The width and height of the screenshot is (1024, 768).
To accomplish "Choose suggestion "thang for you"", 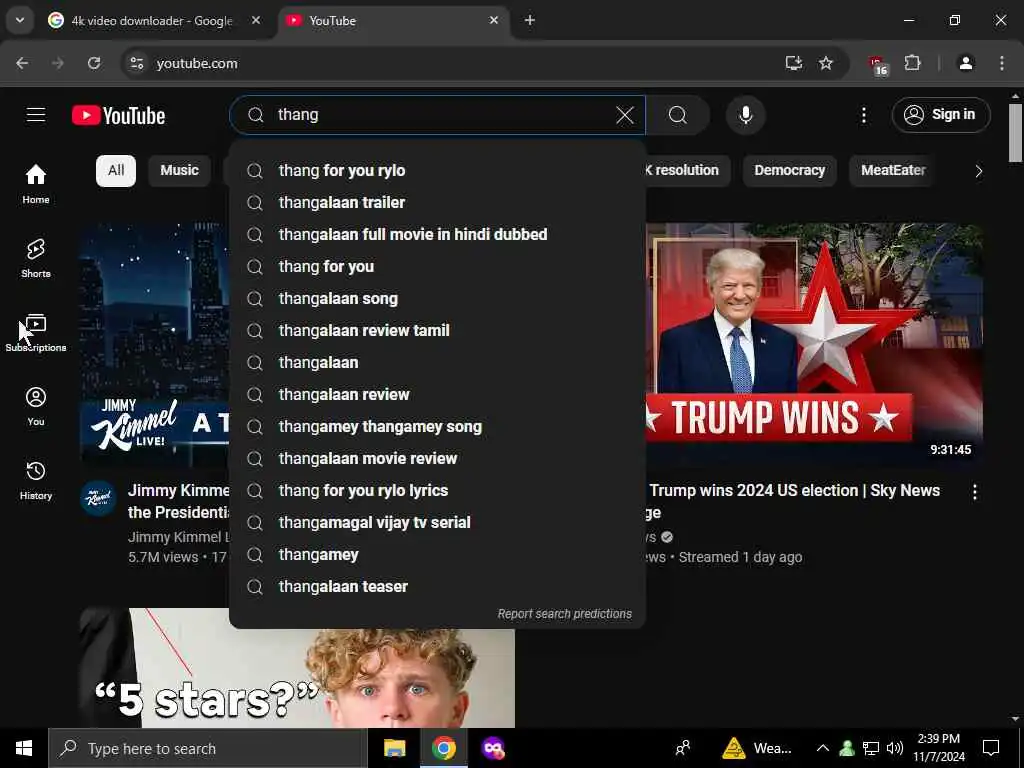I will click(438, 266).
